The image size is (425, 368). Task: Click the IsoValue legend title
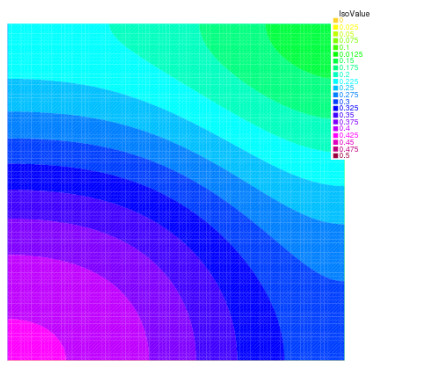(354, 14)
